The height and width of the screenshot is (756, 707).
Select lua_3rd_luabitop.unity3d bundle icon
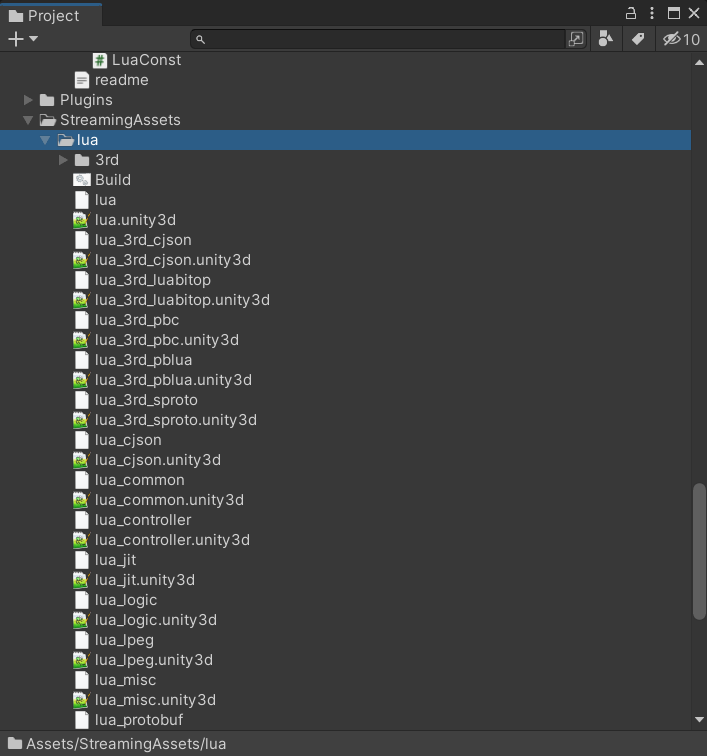click(x=82, y=300)
